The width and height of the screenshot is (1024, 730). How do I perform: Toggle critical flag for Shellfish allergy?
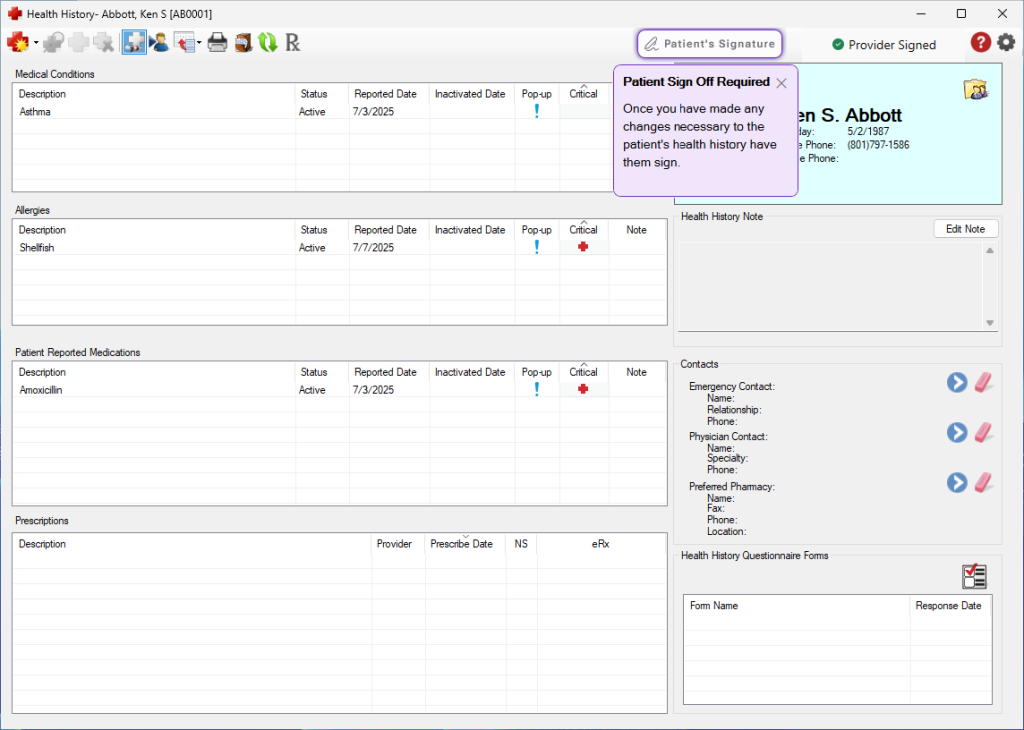[x=583, y=247]
